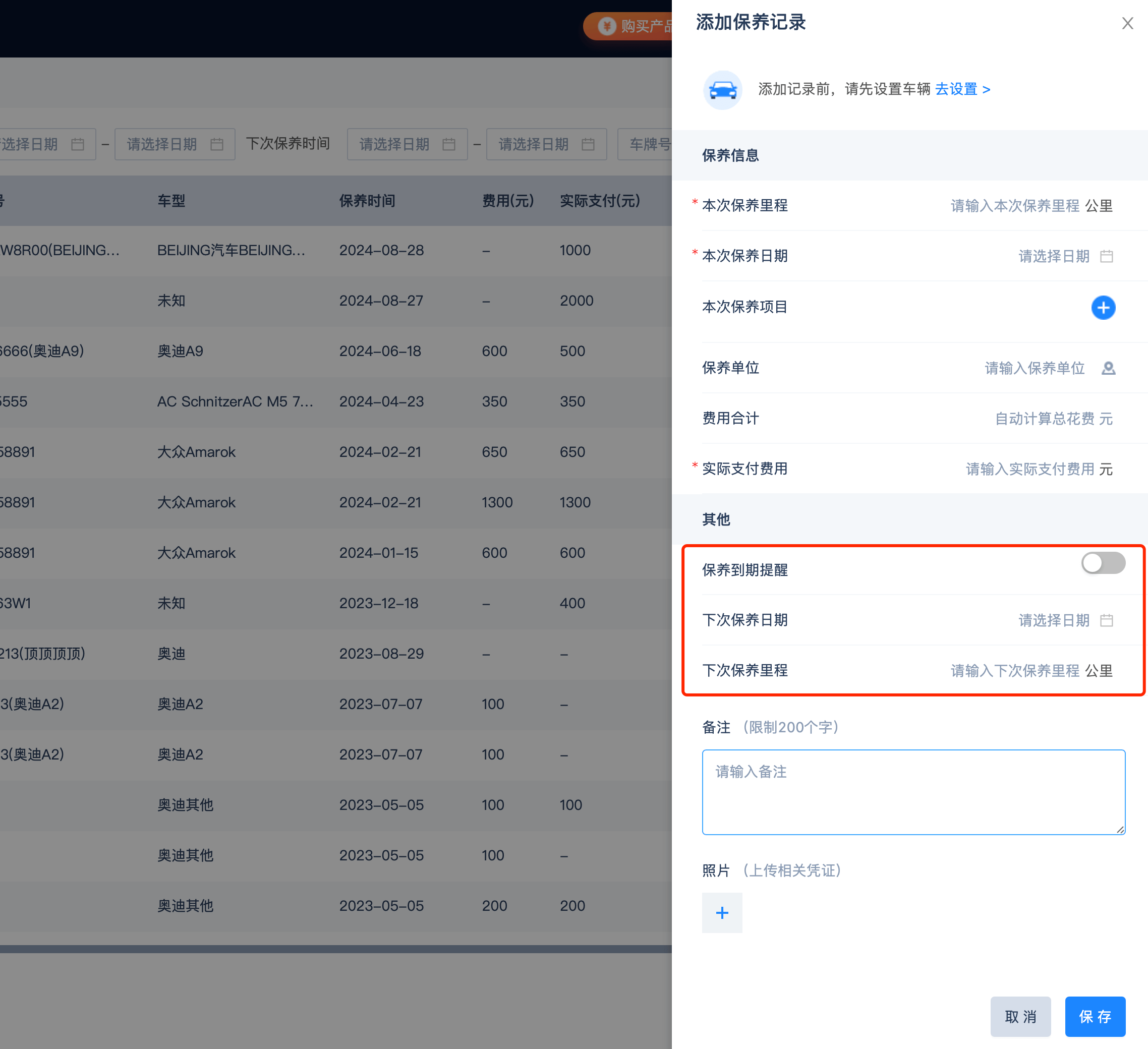The width and height of the screenshot is (1148, 1049).
Task: Click the 其他 section header
Action: pos(909,519)
